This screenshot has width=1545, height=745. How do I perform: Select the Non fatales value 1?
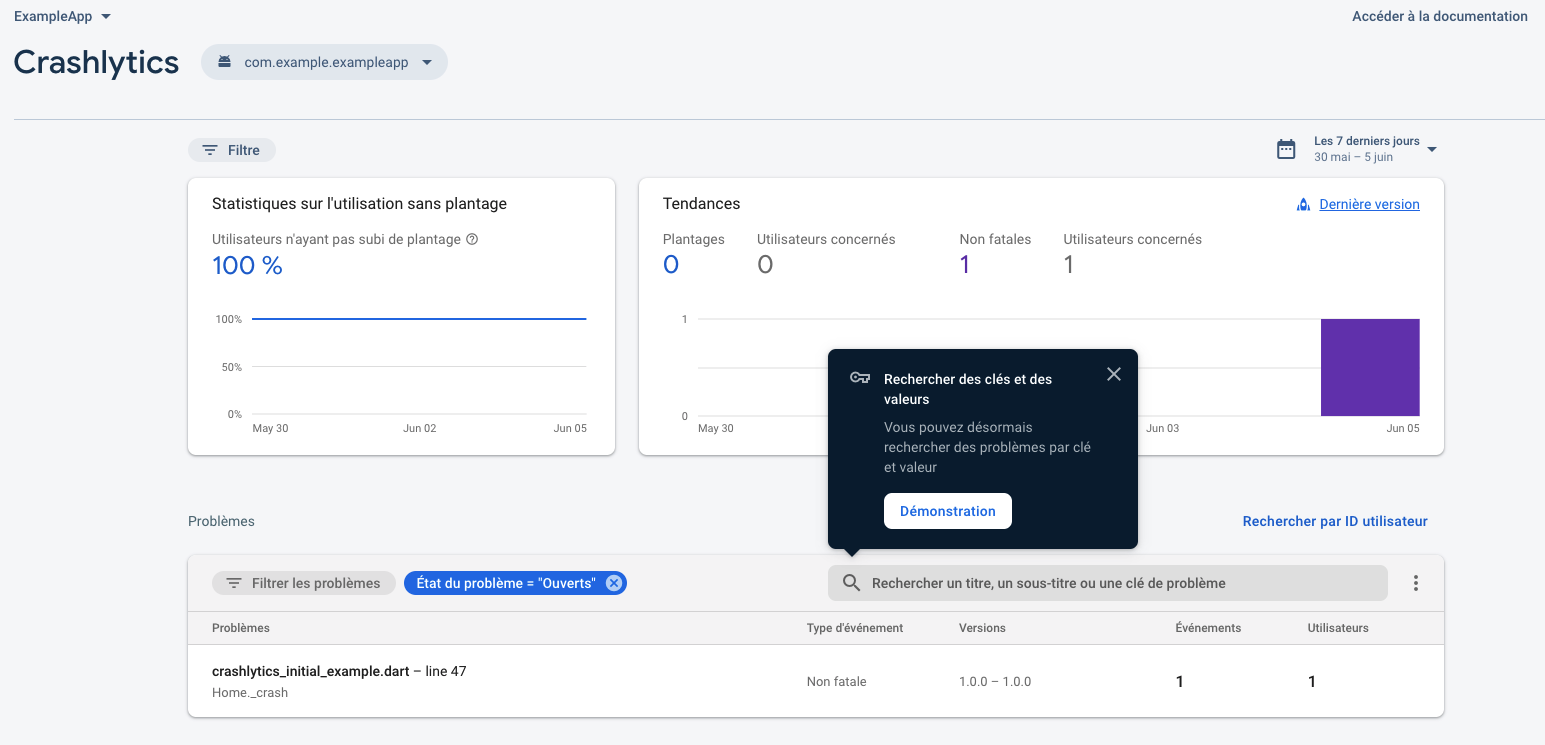click(x=965, y=264)
